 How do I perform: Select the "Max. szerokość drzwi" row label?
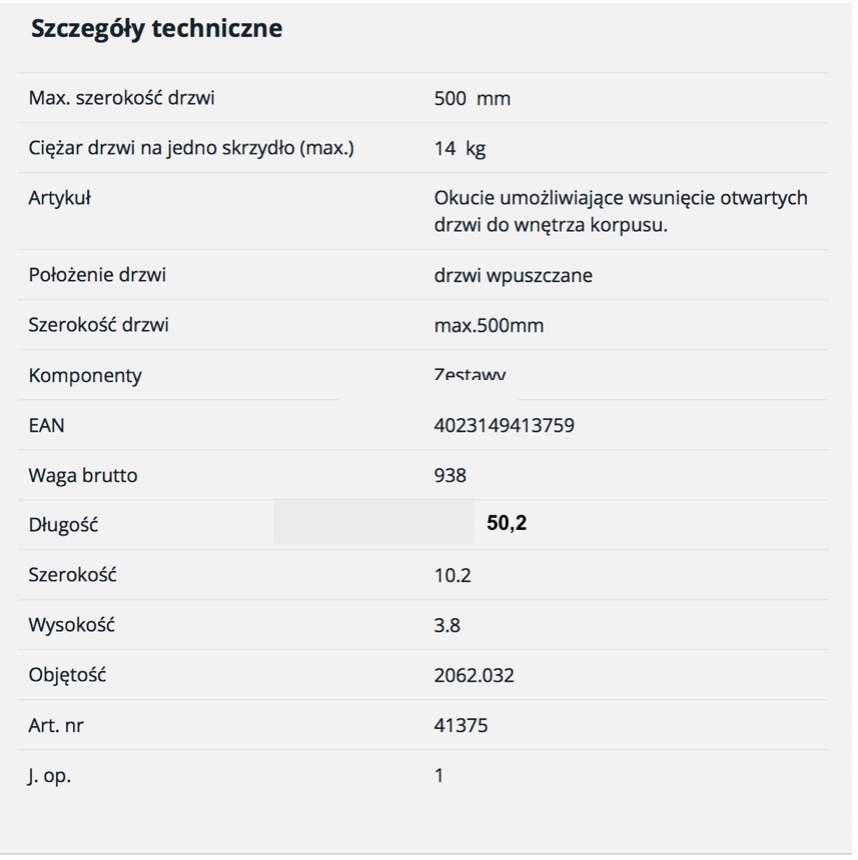121,98
